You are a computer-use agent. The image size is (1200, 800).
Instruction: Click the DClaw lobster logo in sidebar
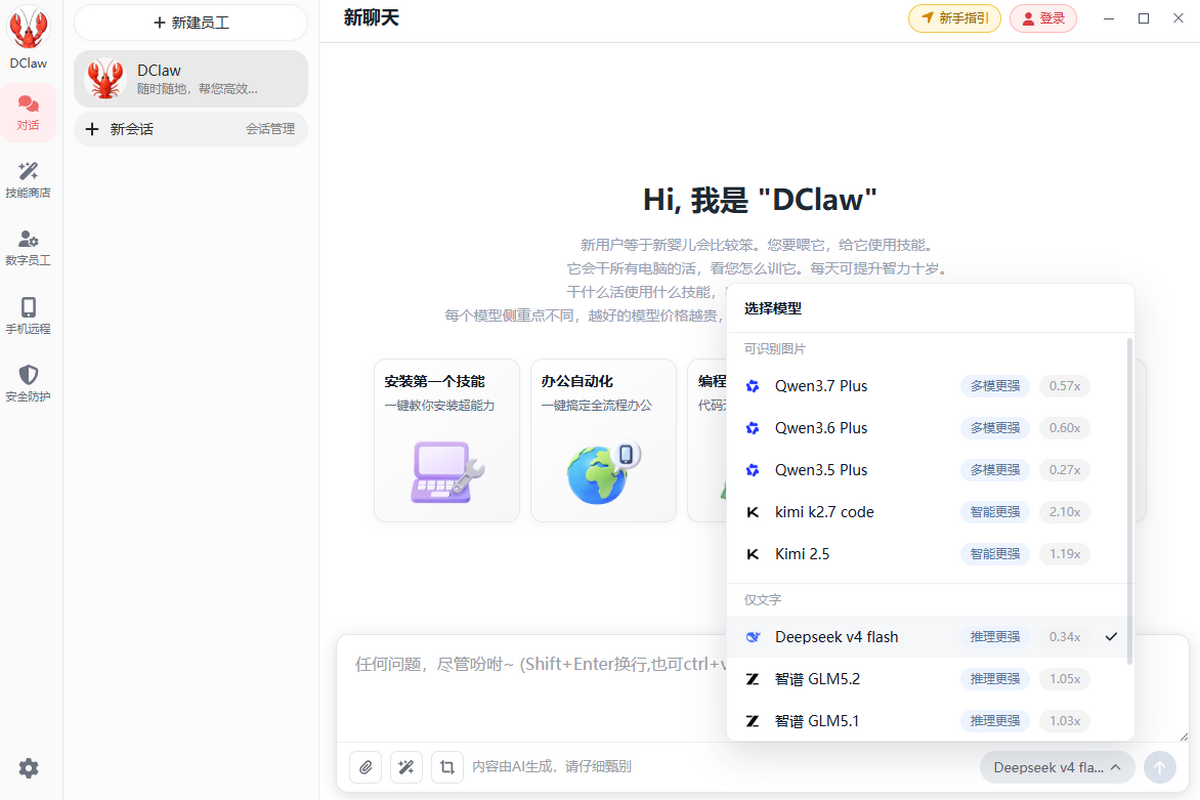(x=29, y=28)
